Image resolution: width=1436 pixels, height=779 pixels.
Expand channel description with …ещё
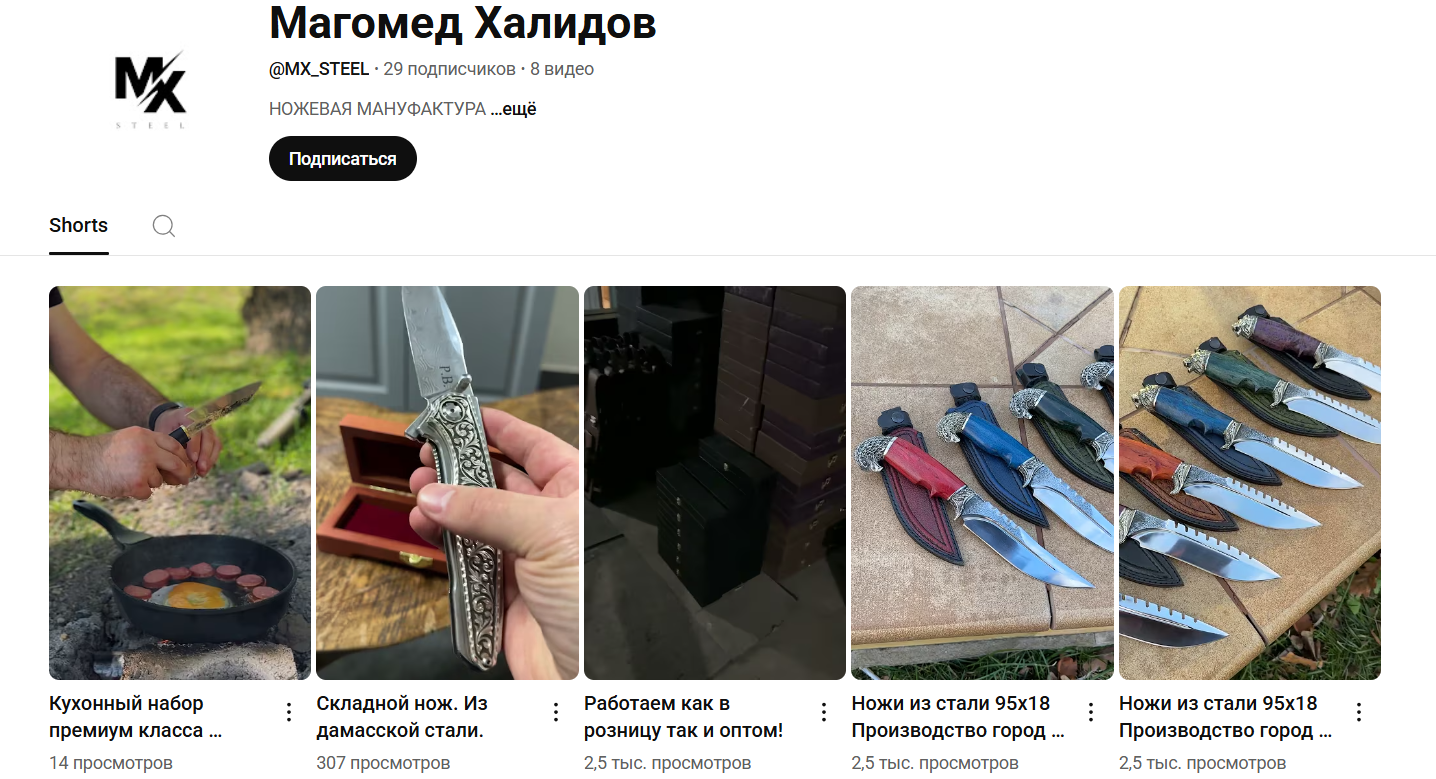pyautogui.click(x=513, y=109)
